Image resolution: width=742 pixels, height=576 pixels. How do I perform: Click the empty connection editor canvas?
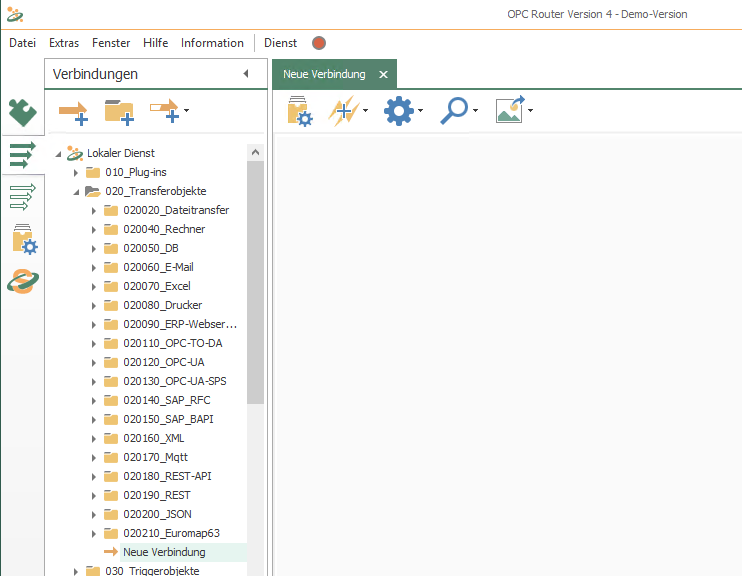pos(507,355)
